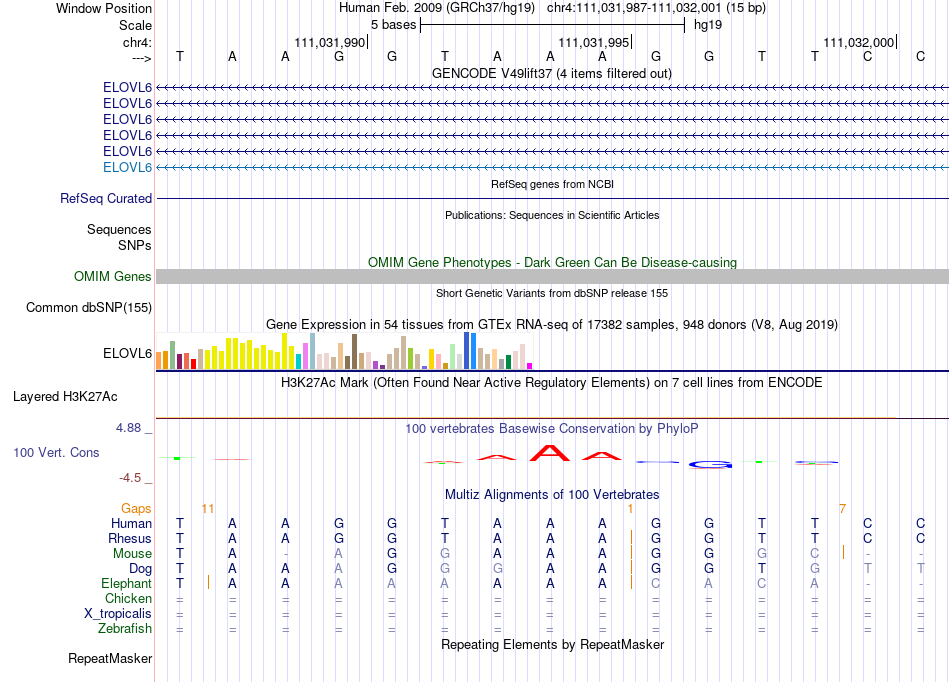
Task: Click the -4.5 PhyloP lower scale value
Action: coord(130,478)
